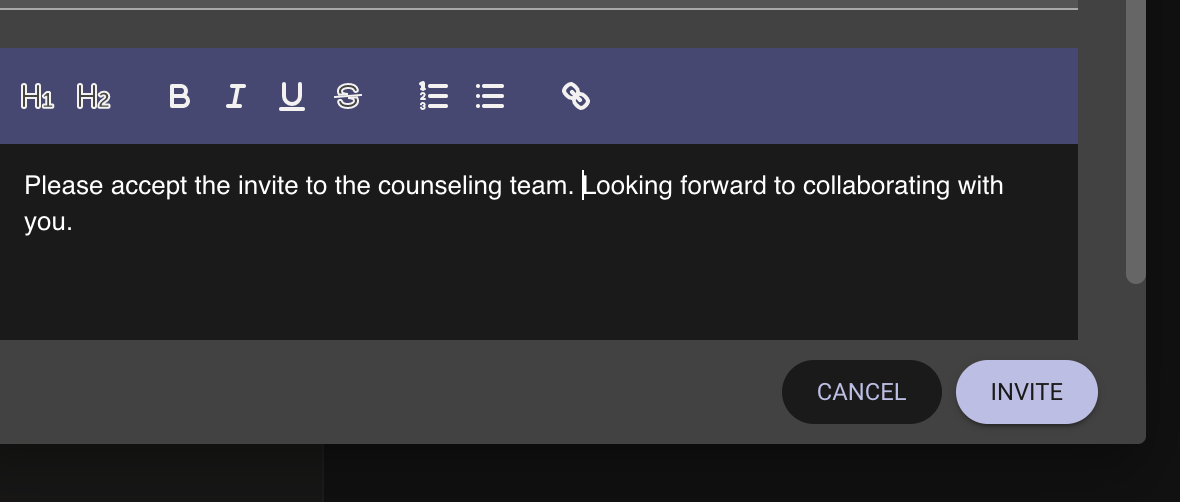Image resolution: width=1180 pixels, height=502 pixels.
Task: Click the Cancel button
Action: click(x=861, y=392)
